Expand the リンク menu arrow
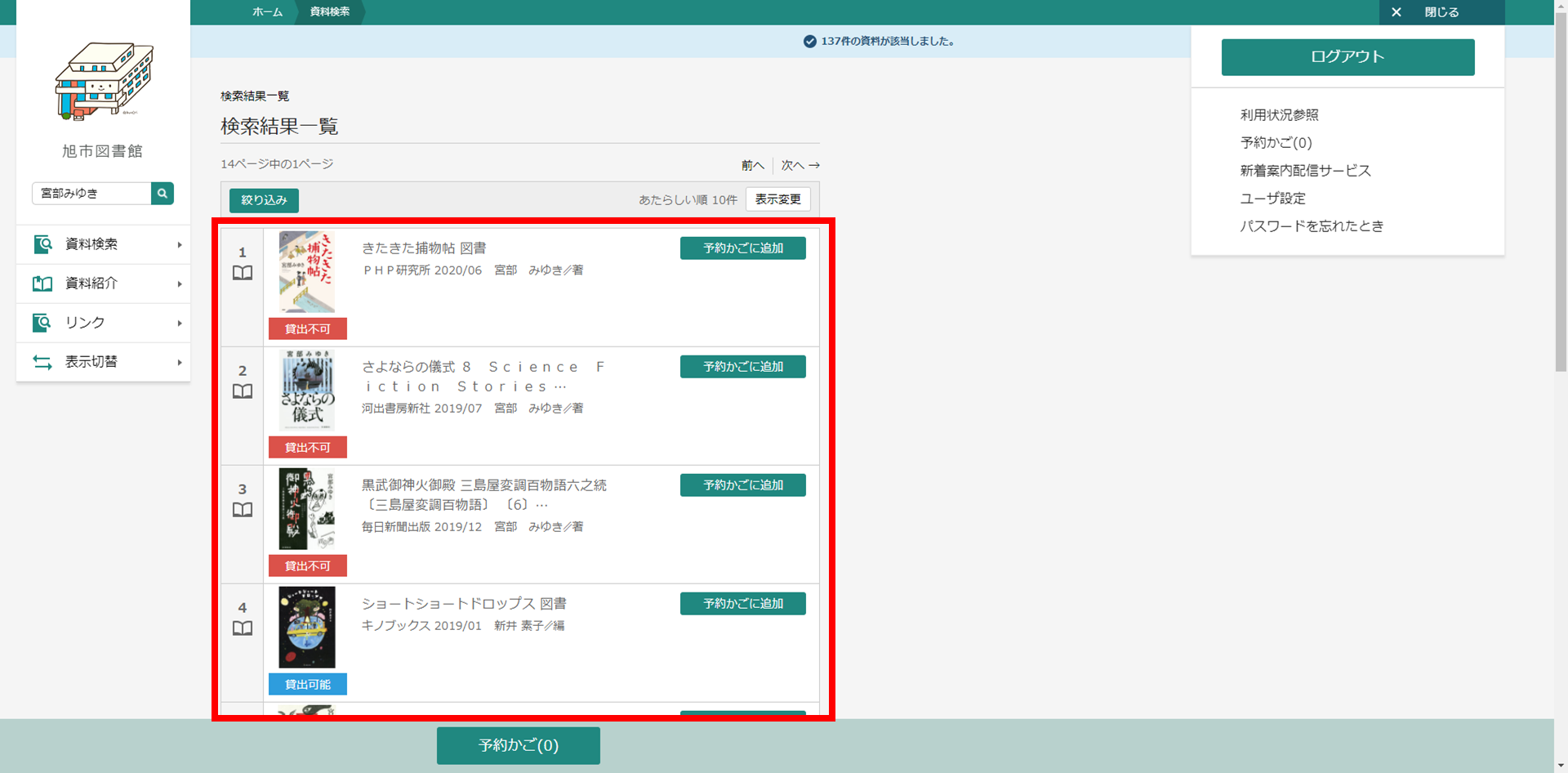The height and width of the screenshot is (773, 1568). point(180,323)
